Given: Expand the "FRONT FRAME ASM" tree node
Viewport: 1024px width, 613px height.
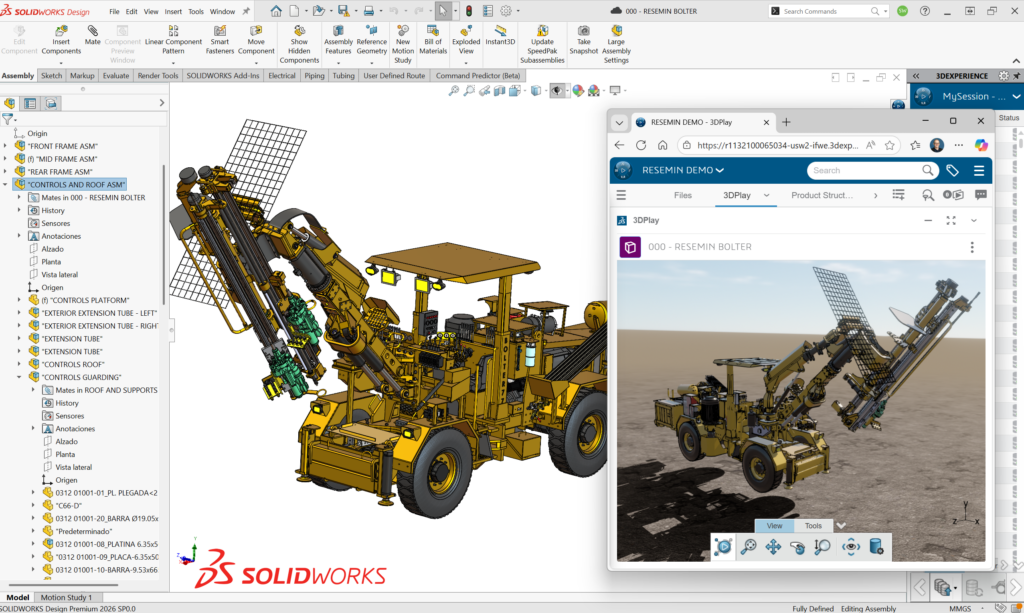Looking at the screenshot, I should coord(5,146).
